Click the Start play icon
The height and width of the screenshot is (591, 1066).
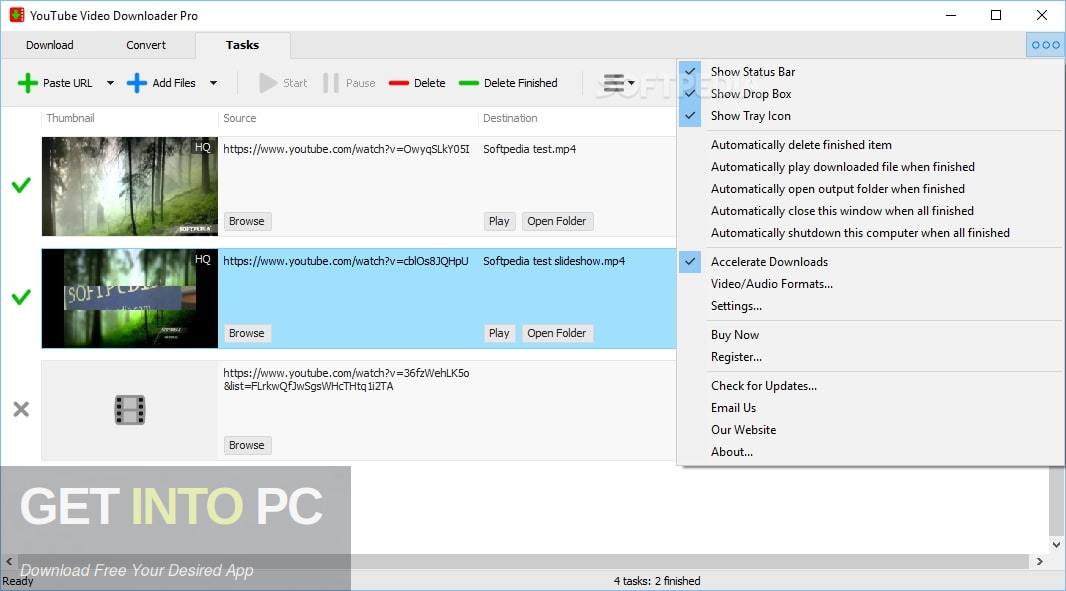(268, 83)
